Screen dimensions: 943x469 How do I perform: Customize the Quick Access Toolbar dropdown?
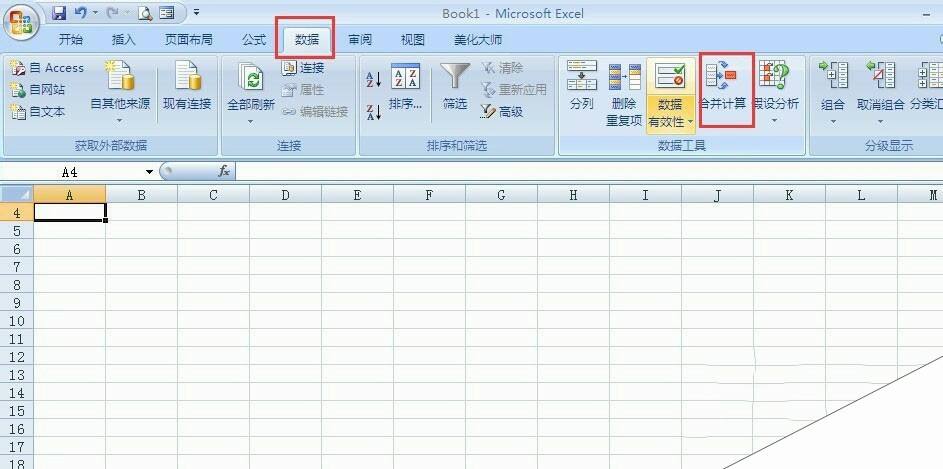(x=197, y=12)
